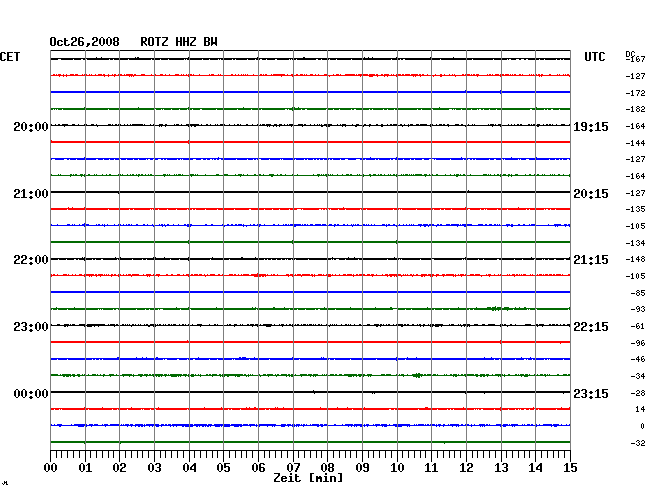Click the date text Oct26,2008
This screenshot has width=650, height=494.
(x=84, y=42)
